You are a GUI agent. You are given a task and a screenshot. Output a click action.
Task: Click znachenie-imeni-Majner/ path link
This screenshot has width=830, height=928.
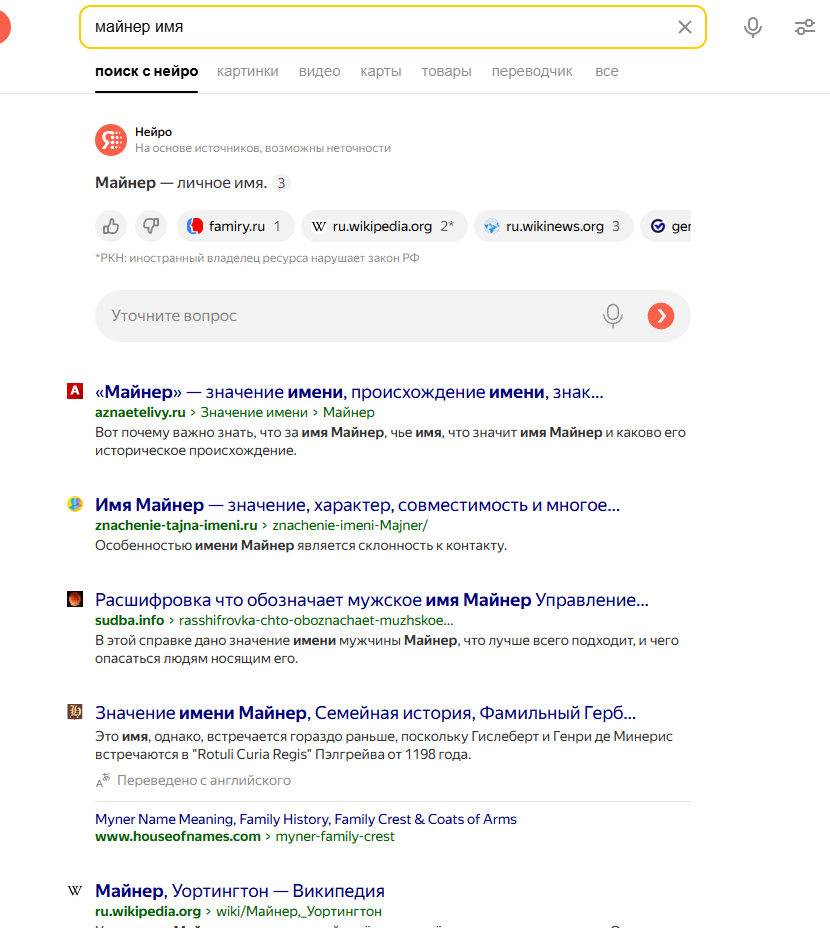point(350,526)
